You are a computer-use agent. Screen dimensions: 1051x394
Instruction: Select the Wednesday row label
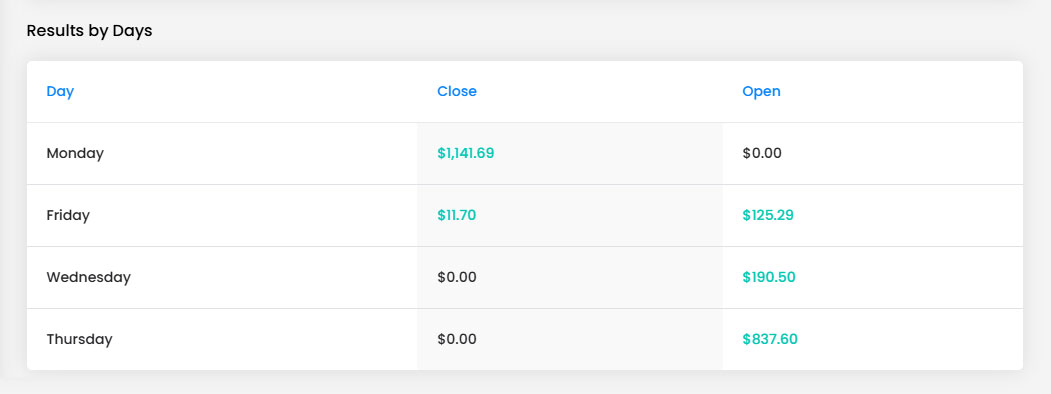pos(88,277)
